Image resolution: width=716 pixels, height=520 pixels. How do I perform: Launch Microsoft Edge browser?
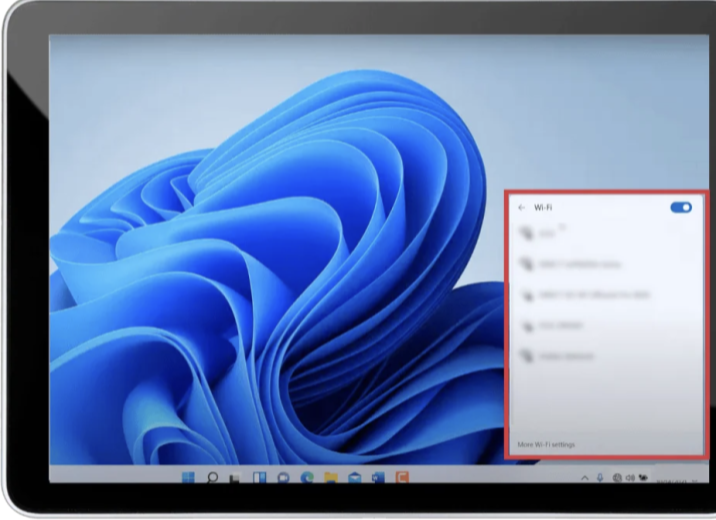click(x=307, y=478)
